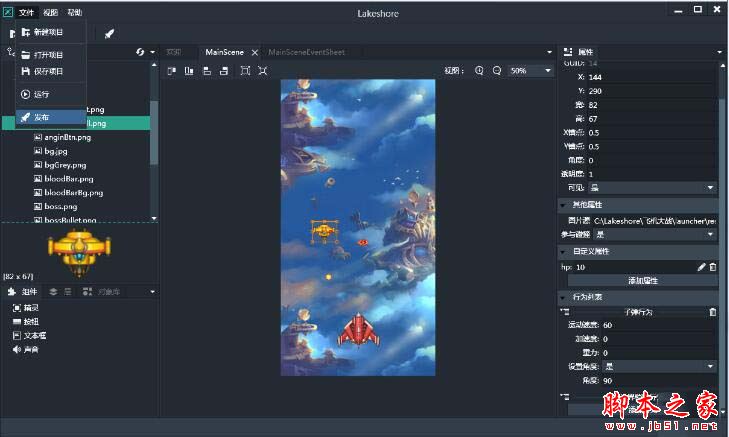Click the tree icon at resource panel top-left

(x=10, y=52)
